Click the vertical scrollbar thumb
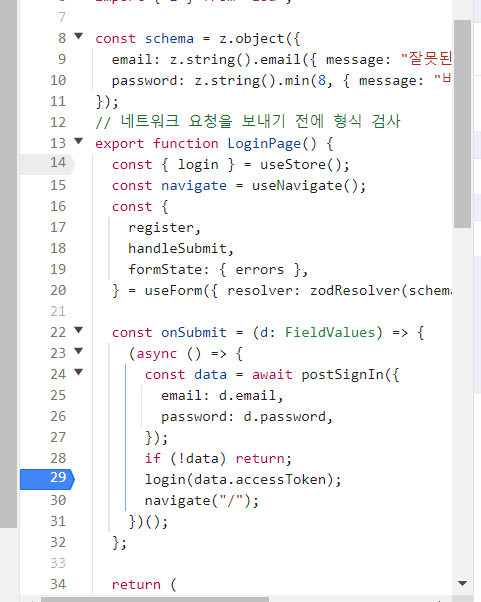The width and height of the screenshot is (481, 602). click(462, 124)
